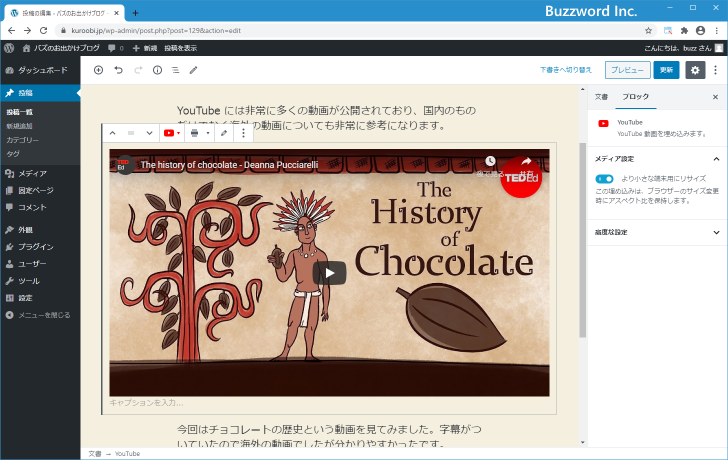Image resolution: width=728 pixels, height=460 pixels.
Task: Click the block drag handle
Action: click(131, 133)
